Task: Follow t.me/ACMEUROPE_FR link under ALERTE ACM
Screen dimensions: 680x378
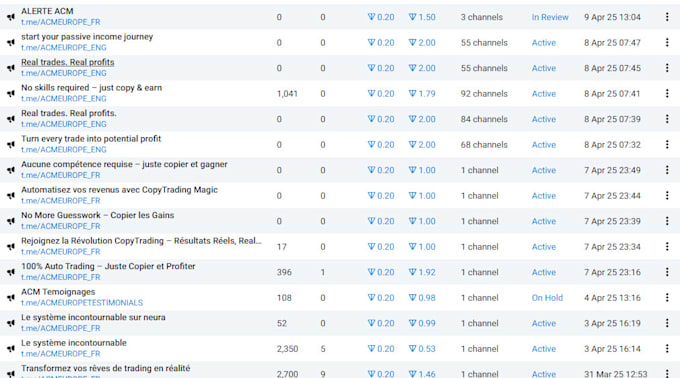Action: 61,22
